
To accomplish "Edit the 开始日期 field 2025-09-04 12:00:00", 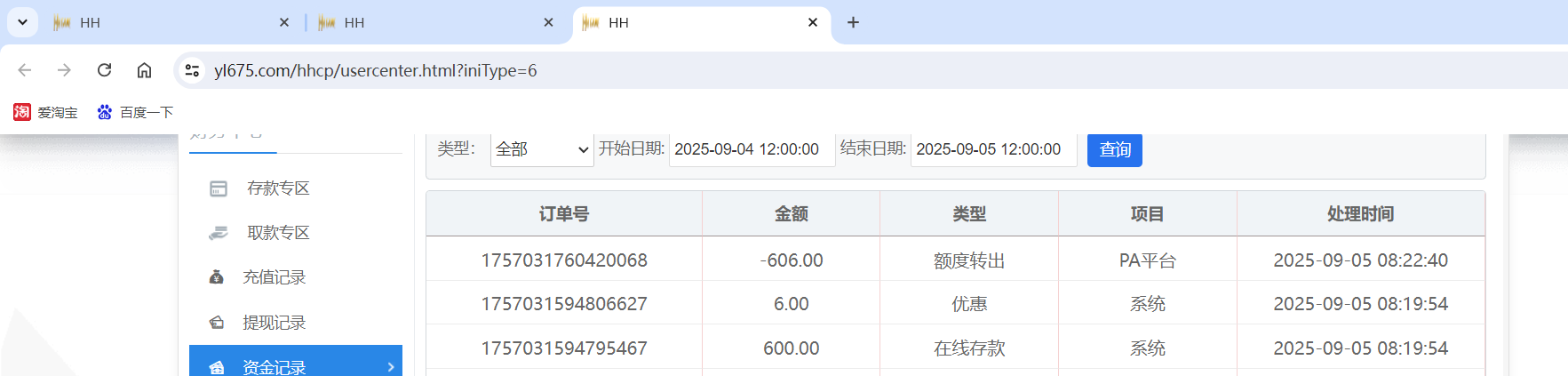I will [752, 149].
